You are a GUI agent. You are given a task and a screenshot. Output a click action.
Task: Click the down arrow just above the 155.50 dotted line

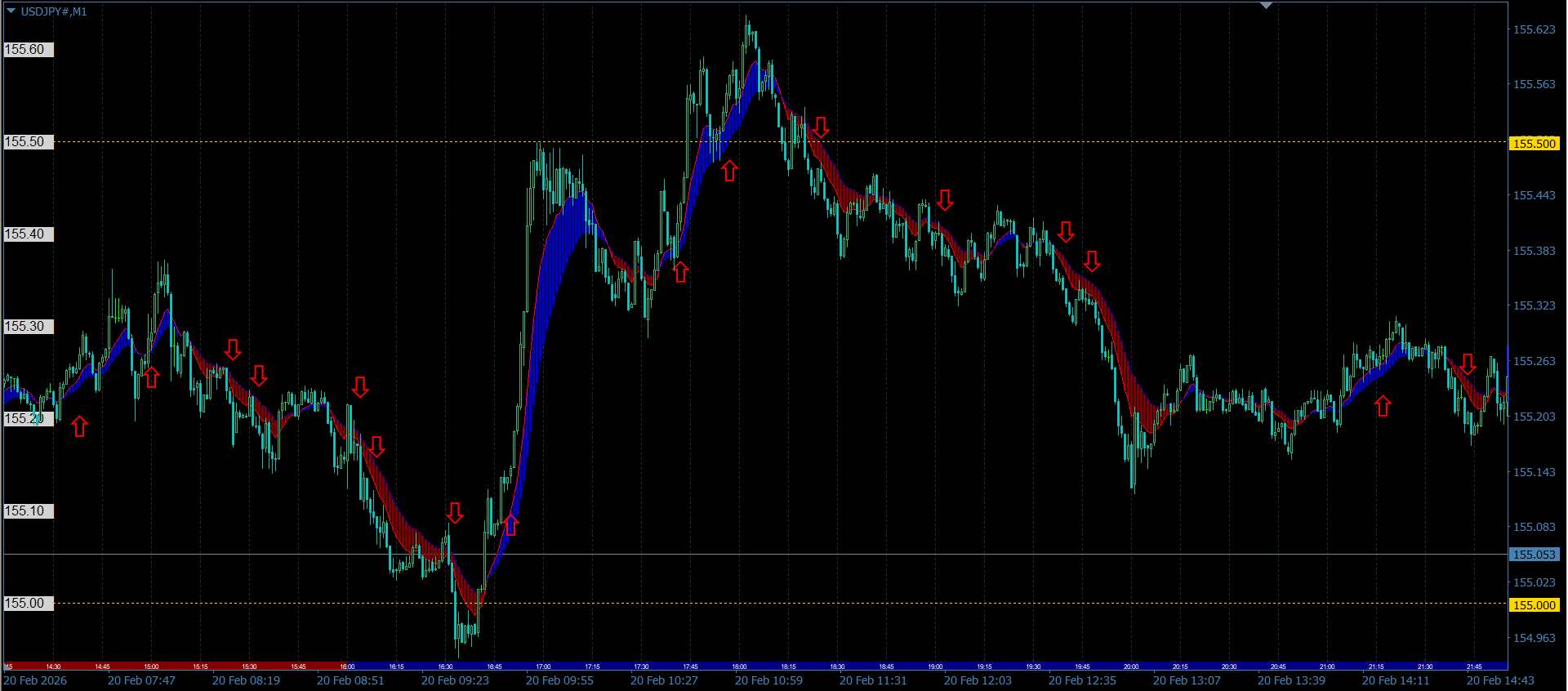click(821, 127)
